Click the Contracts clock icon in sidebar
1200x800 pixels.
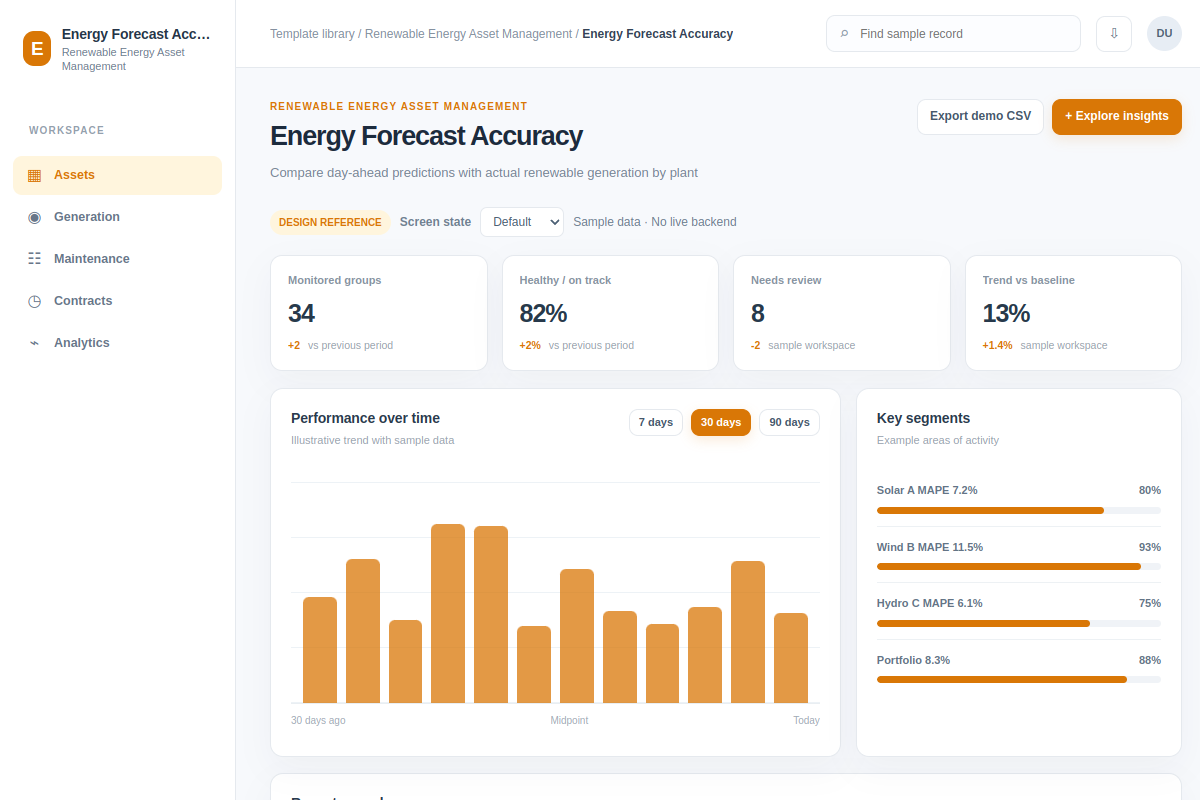coord(34,301)
